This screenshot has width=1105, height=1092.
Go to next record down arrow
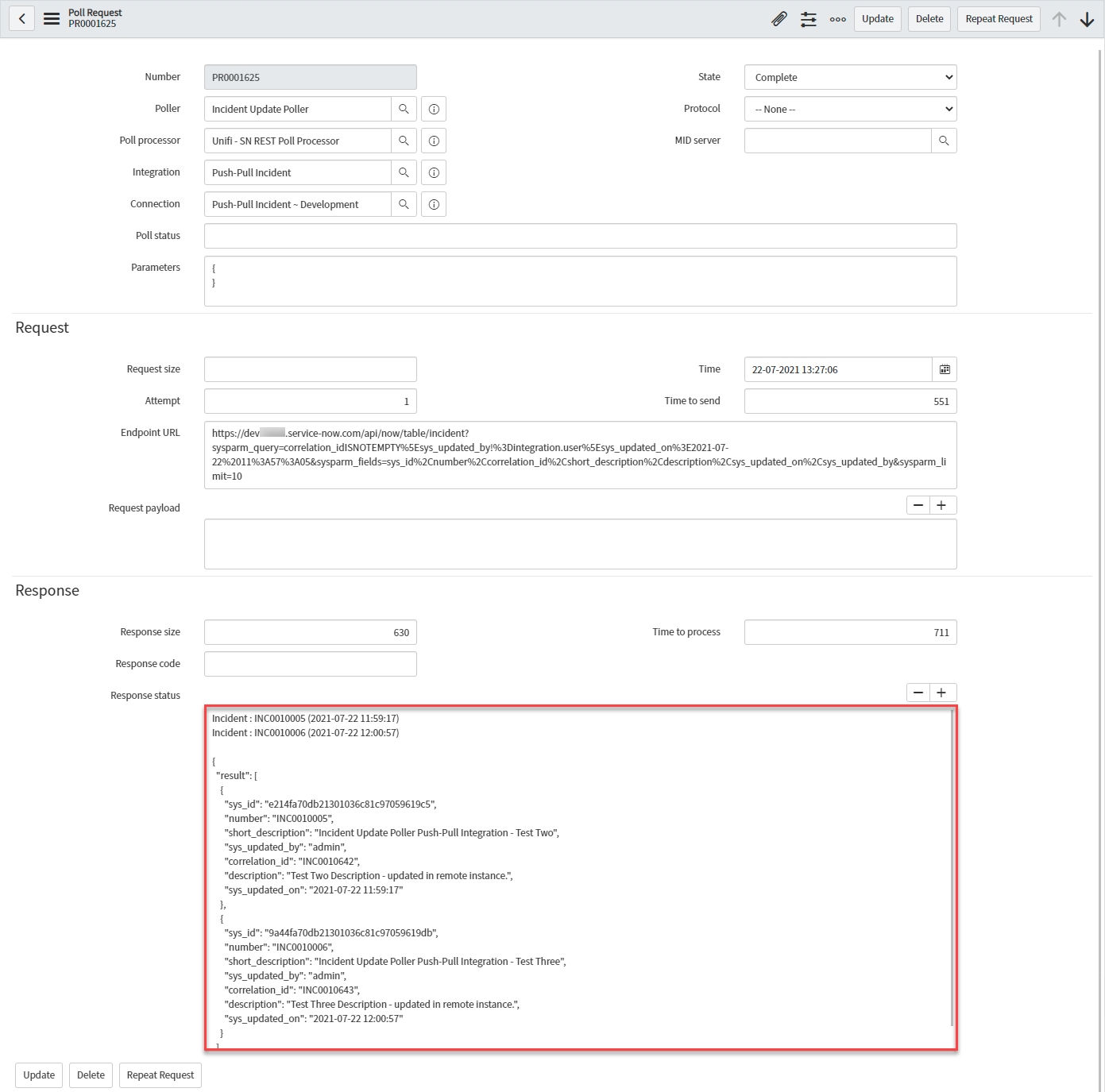coord(1087,19)
